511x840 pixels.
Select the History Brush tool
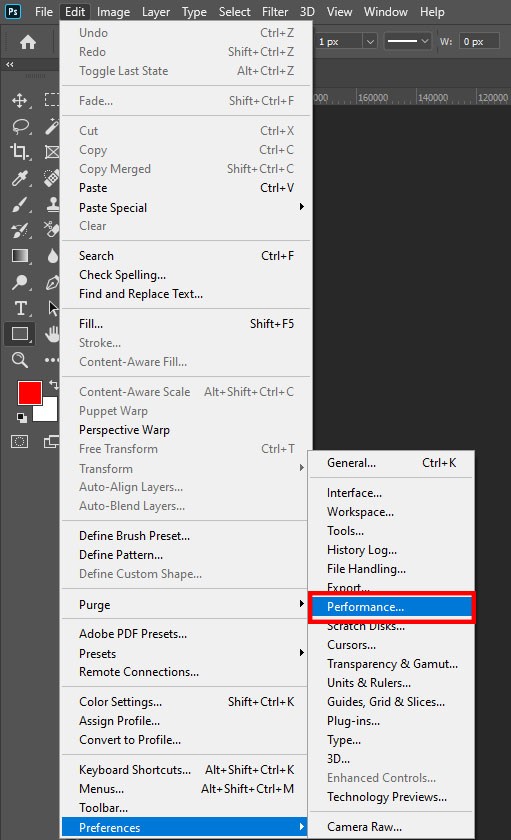20,230
